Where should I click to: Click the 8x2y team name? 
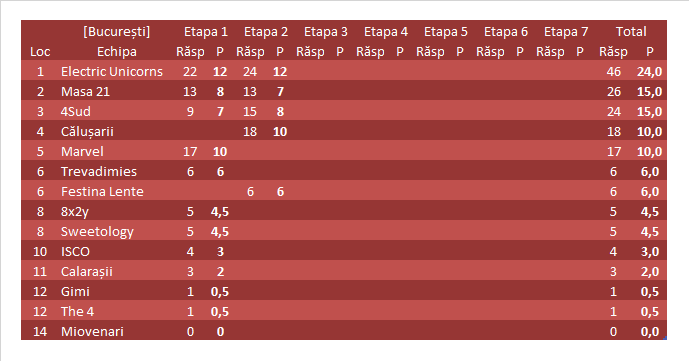click(x=75, y=212)
